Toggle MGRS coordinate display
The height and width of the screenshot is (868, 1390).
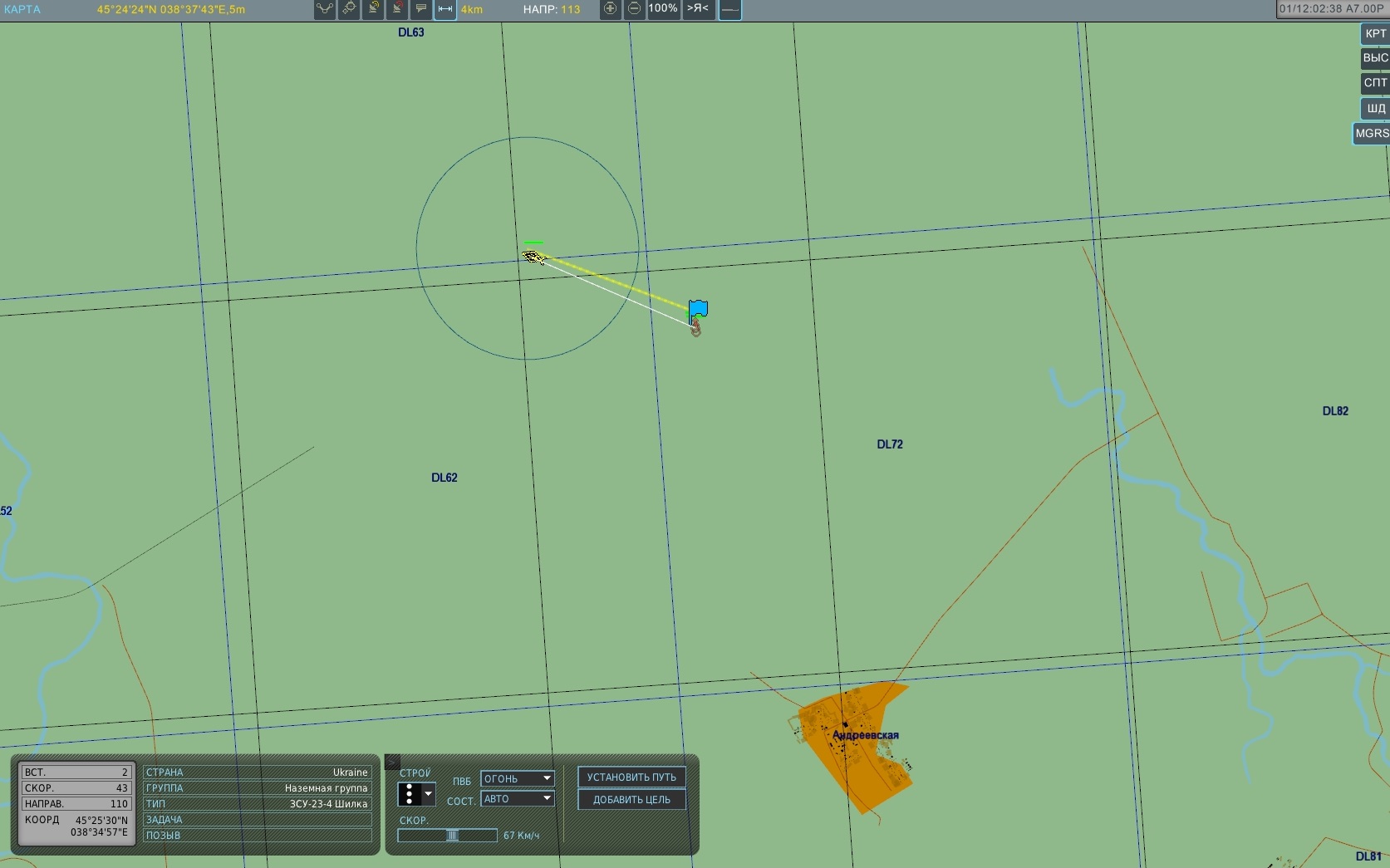(1372, 134)
